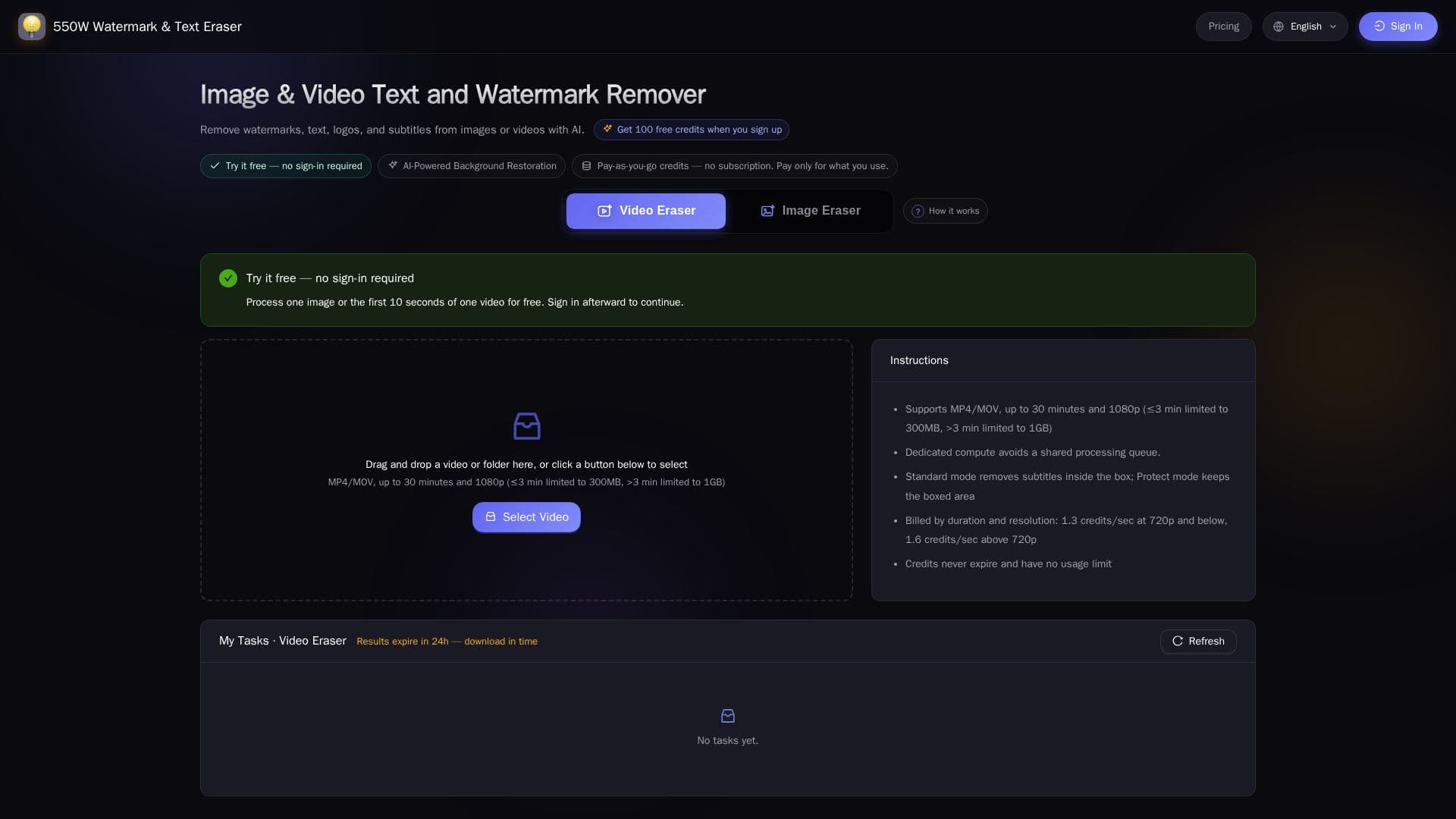Click the video drag and drop area

[526, 470]
